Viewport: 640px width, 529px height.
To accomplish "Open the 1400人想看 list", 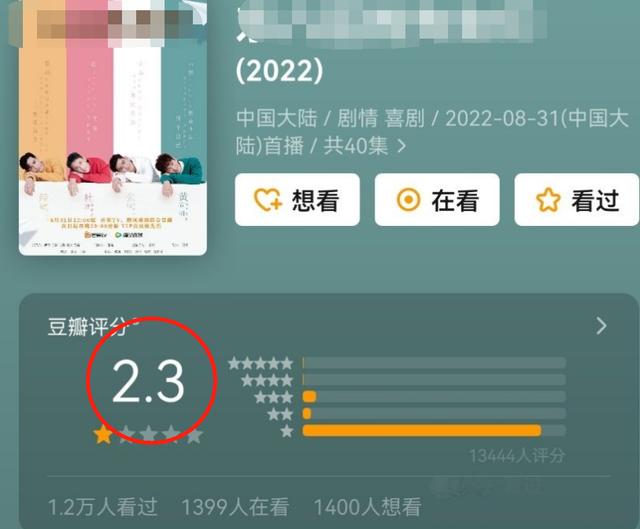I will click(x=367, y=507).
